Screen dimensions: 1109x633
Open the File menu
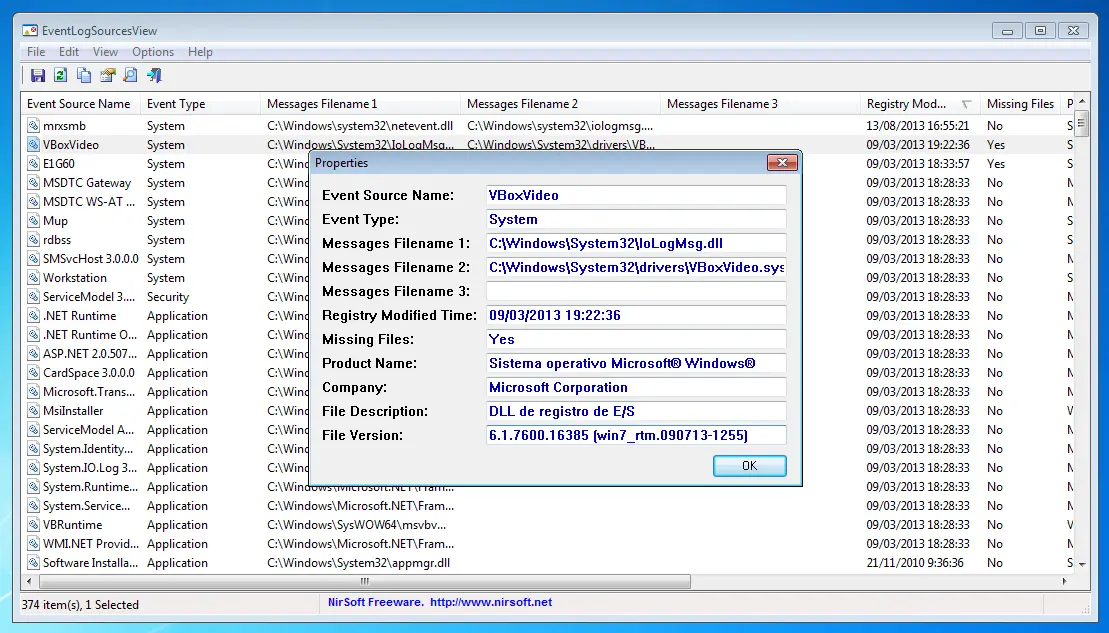(36, 52)
